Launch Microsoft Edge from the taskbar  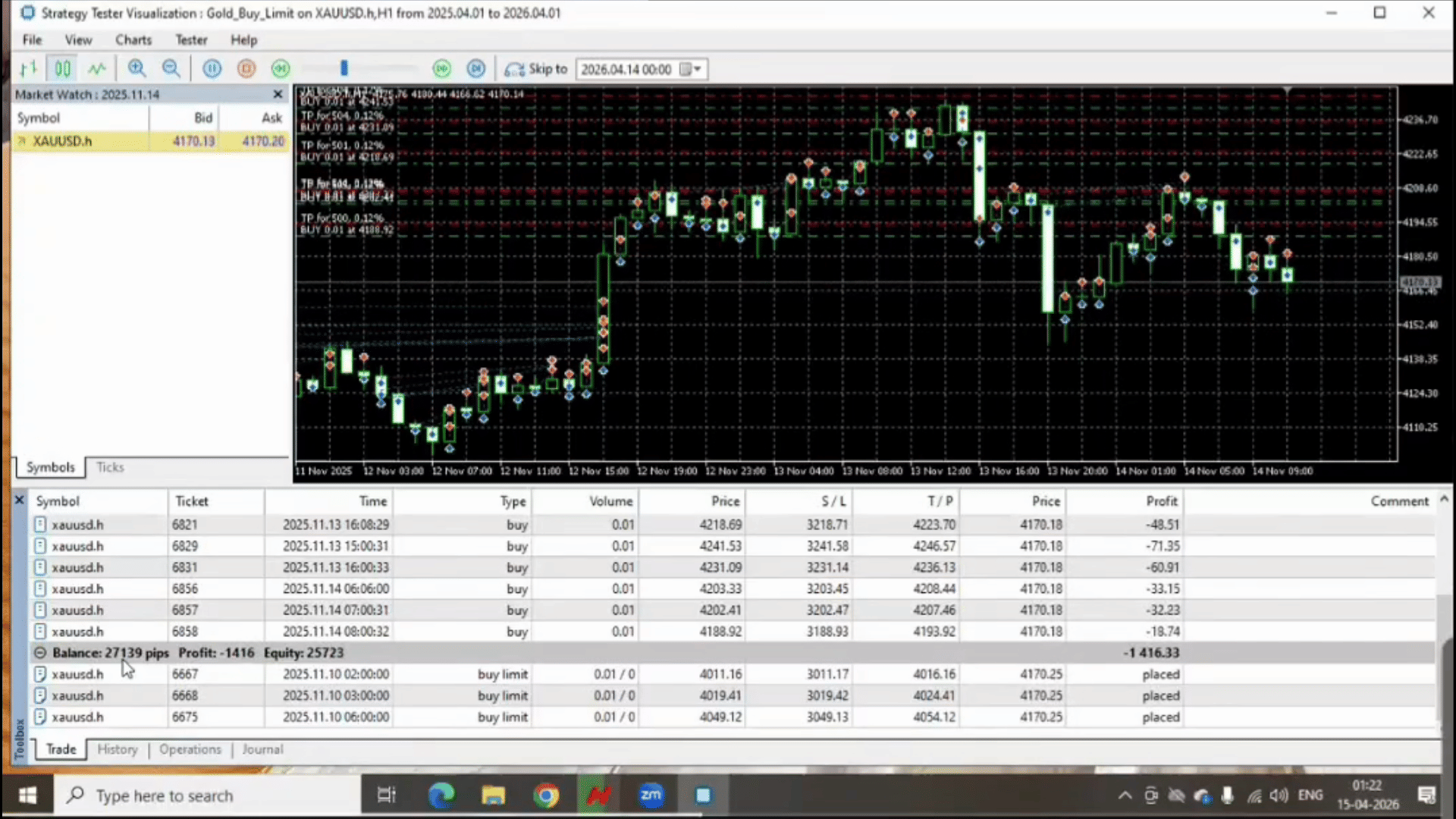click(x=441, y=795)
